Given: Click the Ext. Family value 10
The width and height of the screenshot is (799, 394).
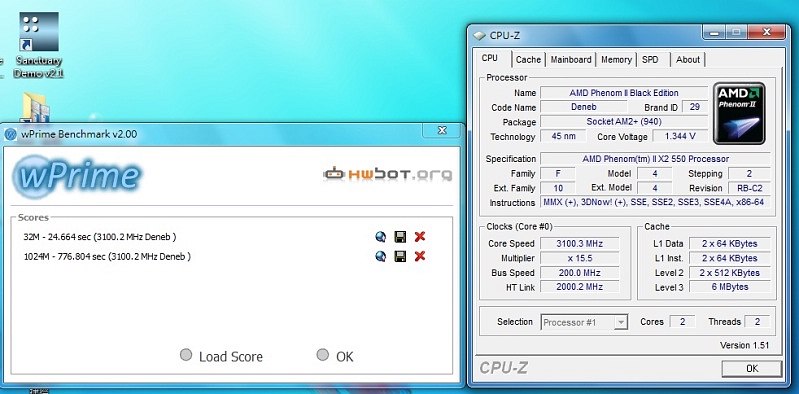Looking at the screenshot, I should (x=558, y=188).
